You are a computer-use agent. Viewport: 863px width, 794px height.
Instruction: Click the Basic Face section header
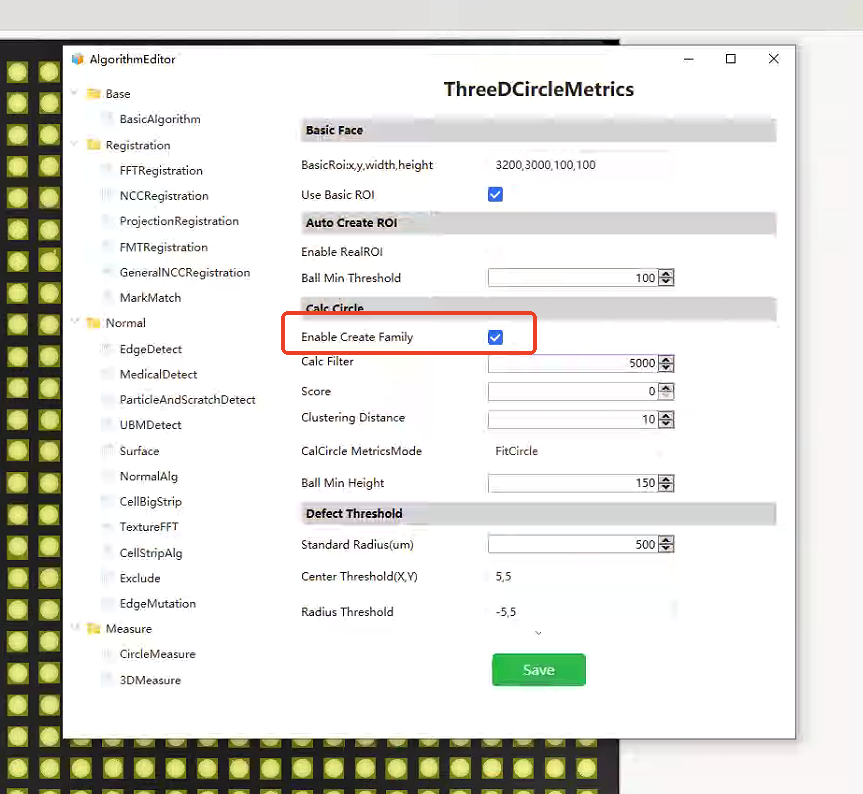tap(539, 130)
